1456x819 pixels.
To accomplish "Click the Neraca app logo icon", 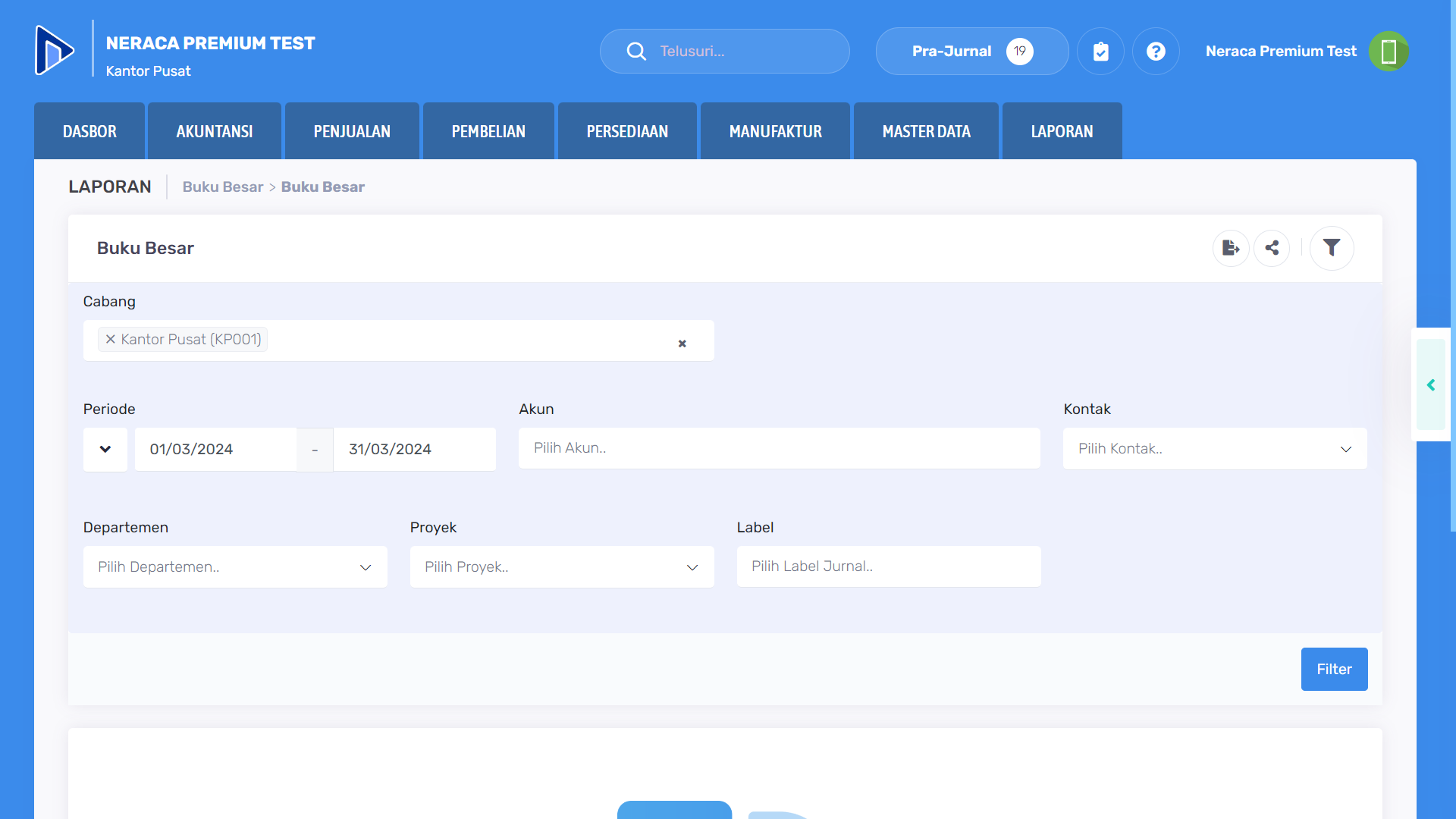I will 55,51.
